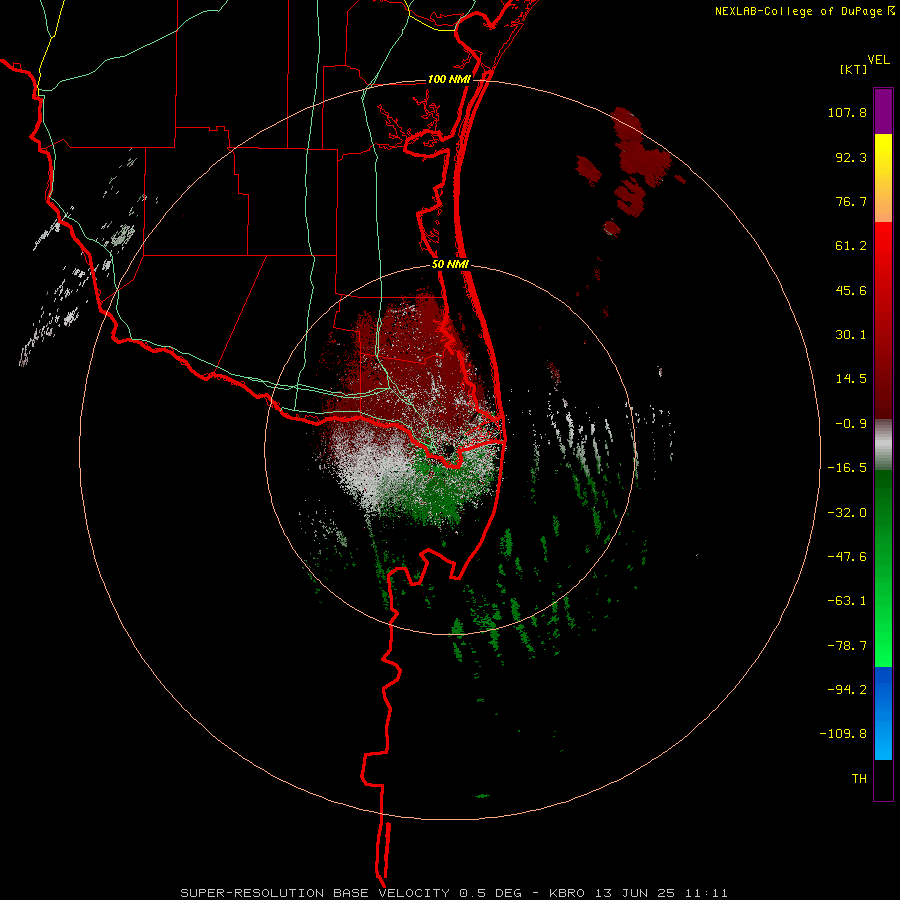Click the 107.8 velocity scale value

(x=847, y=112)
